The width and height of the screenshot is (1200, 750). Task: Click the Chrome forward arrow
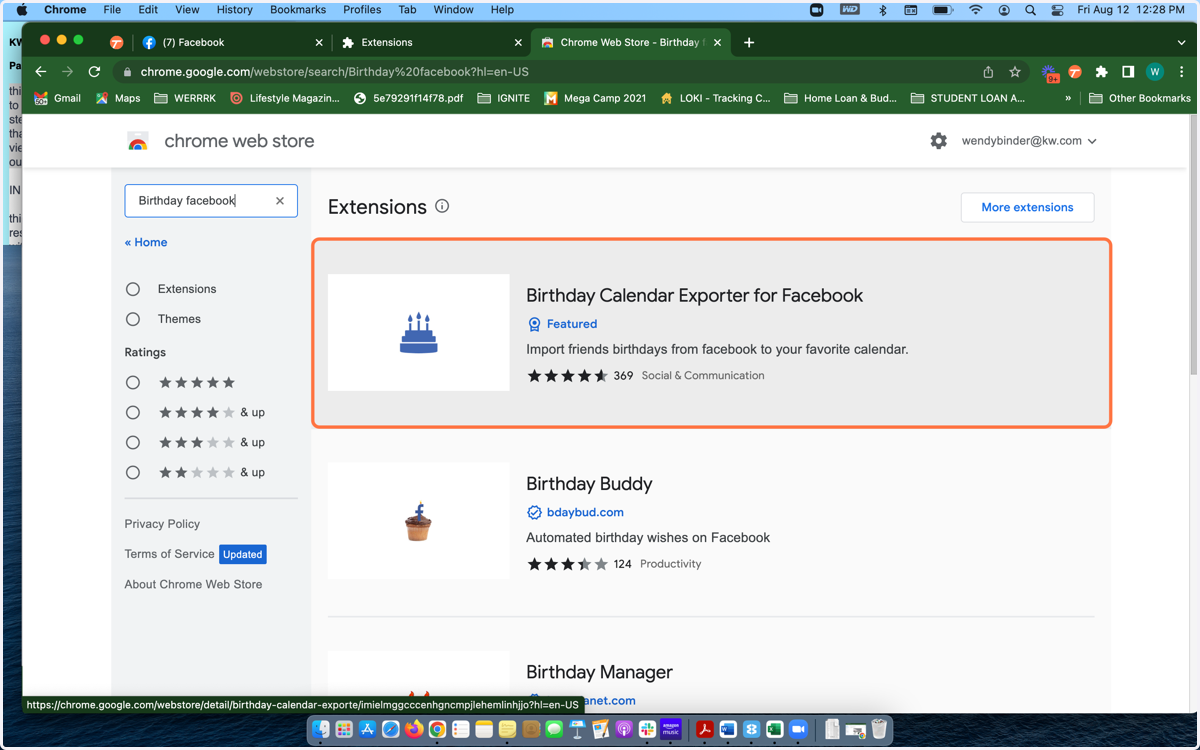coord(67,72)
